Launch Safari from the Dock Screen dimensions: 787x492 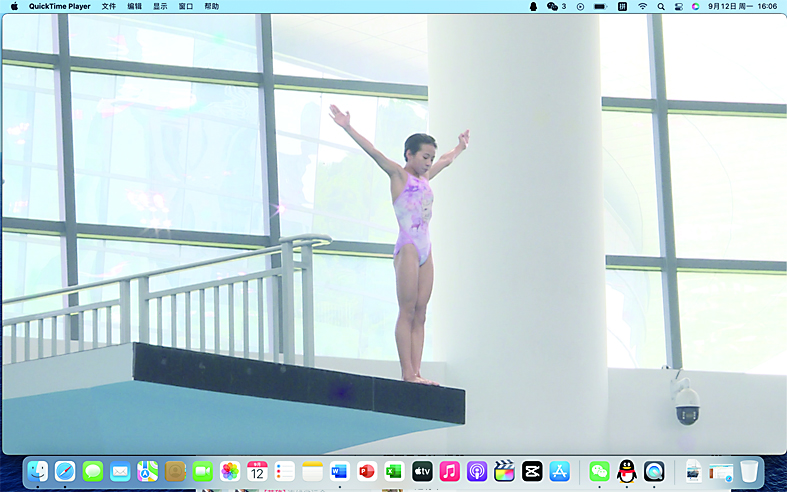point(65,471)
